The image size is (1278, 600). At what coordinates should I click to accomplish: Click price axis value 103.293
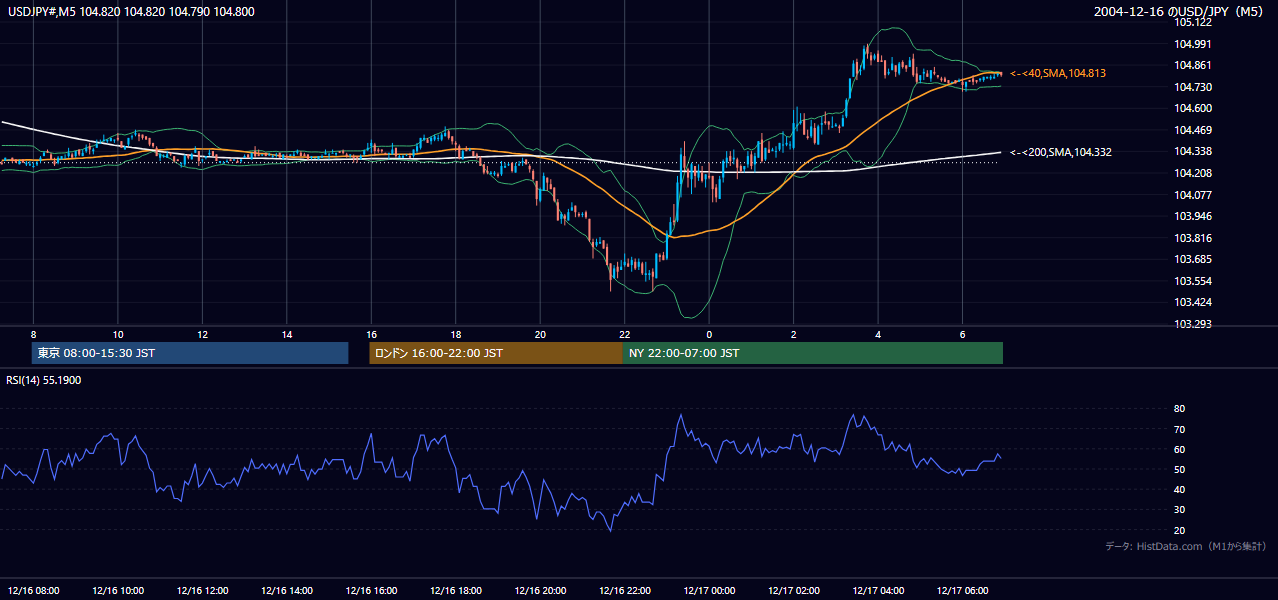point(1193,324)
